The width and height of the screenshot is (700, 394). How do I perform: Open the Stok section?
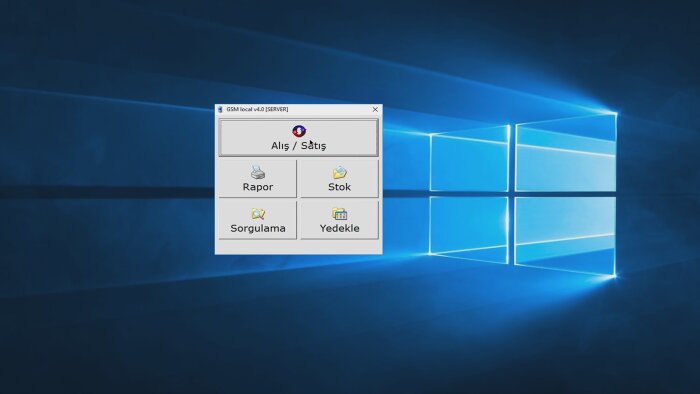point(339,178)
